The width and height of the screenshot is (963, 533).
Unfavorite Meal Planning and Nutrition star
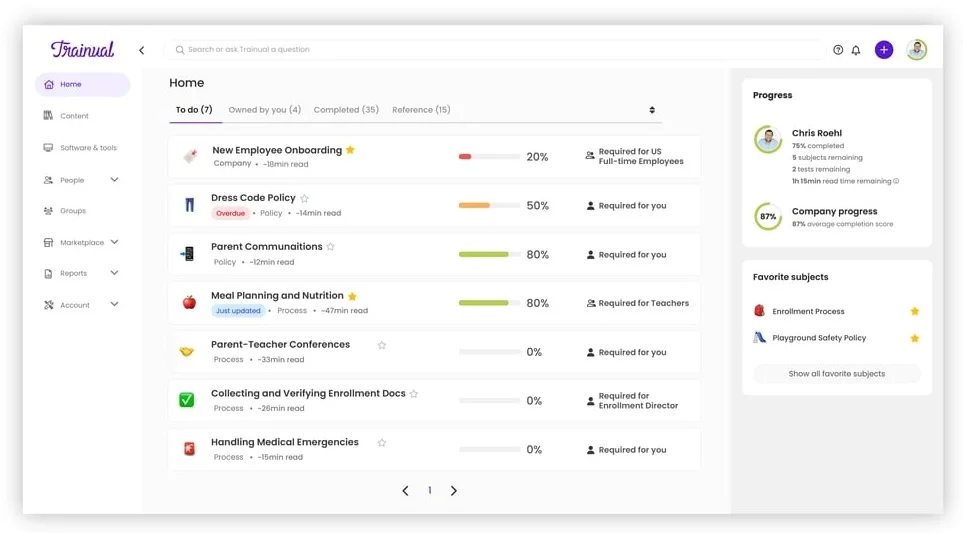pos(353,296)
